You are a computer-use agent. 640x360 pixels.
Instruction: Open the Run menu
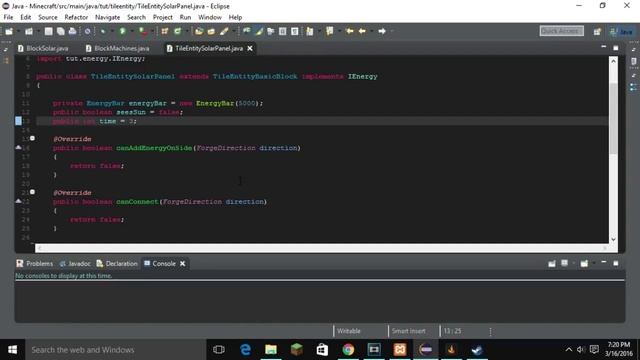[185, 17]
